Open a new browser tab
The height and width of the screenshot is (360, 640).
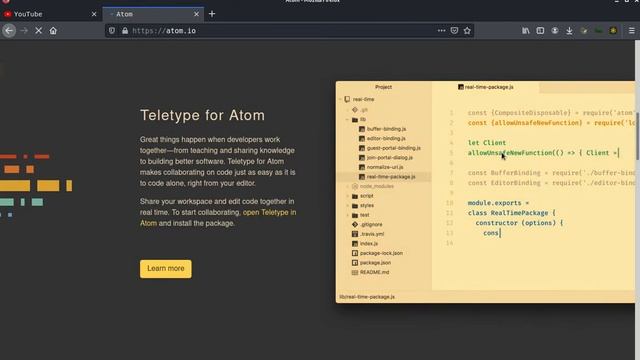click(212, 14)
